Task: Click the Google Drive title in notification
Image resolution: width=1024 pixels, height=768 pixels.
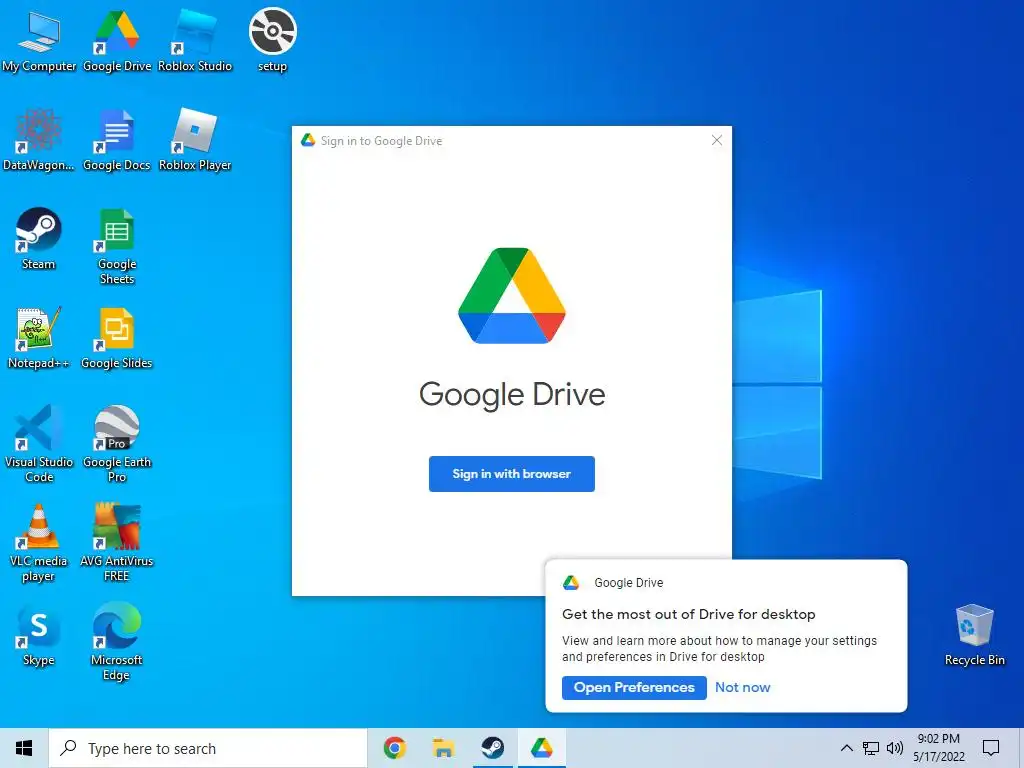Action: tap(628, 583)
